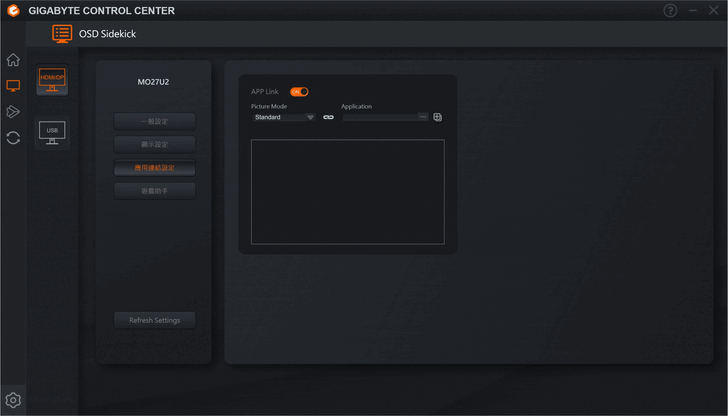Select the 應用連結設定 app link tab
The height and width of the screenshot is (416, 728).
tap(155, 168)
